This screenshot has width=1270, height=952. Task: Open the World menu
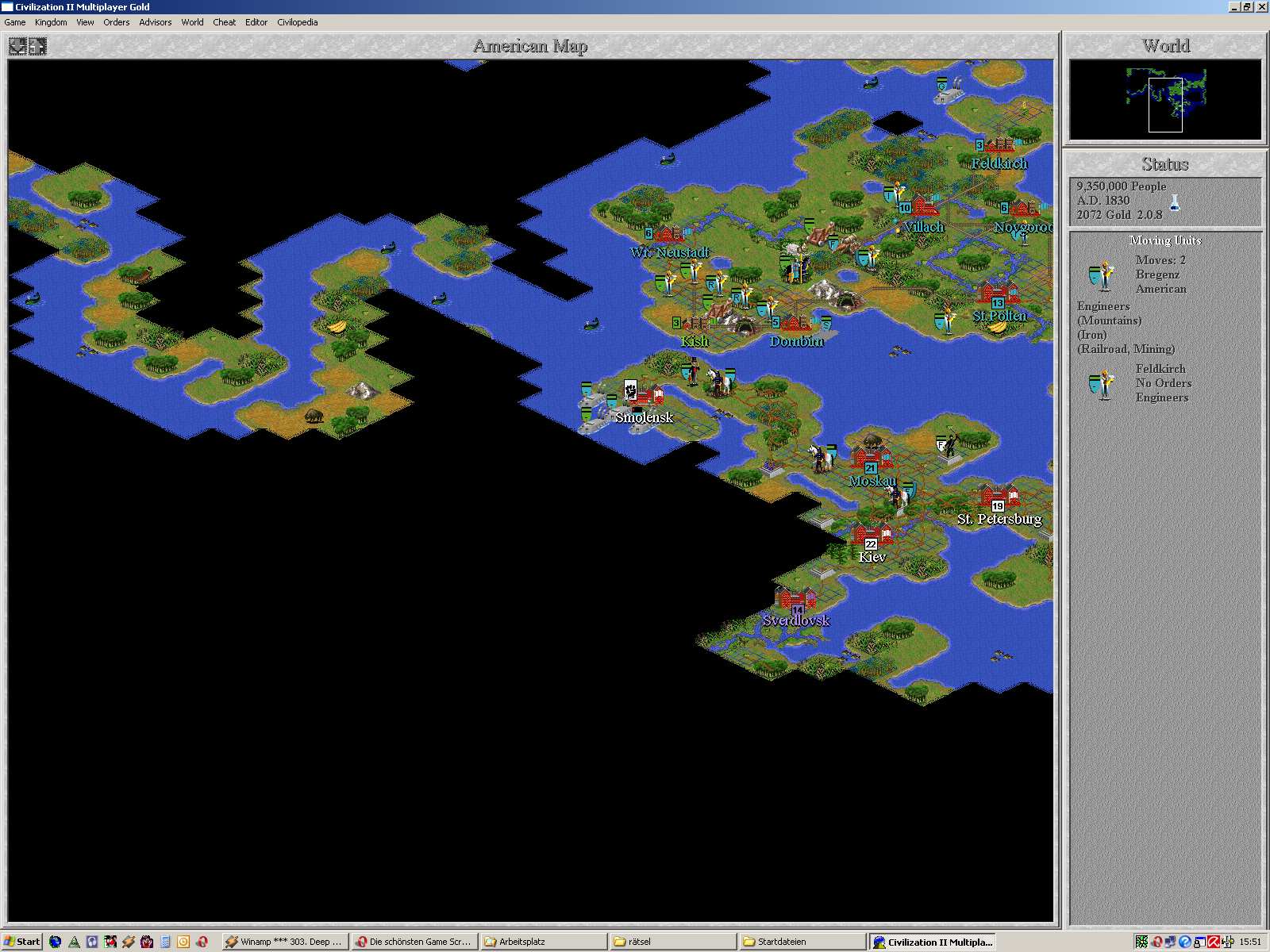coord(192,22)
